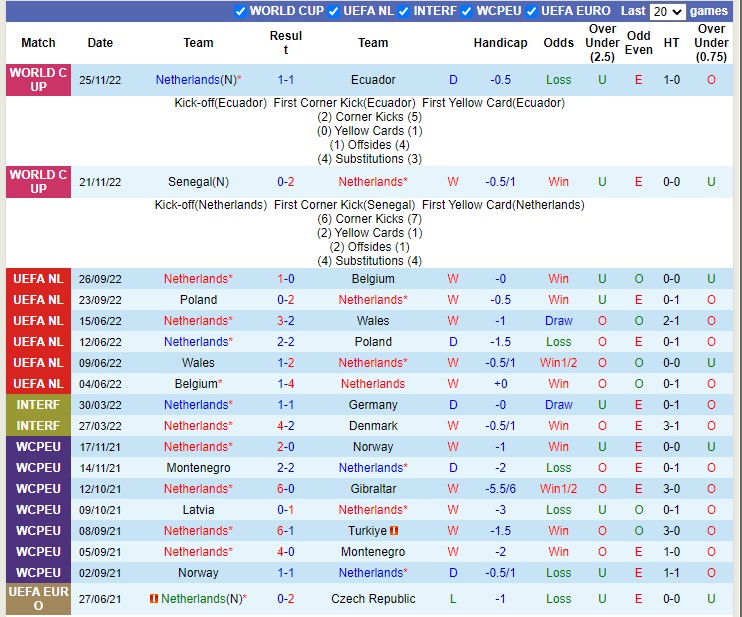
Task: Click Montenegro team on 14/11/21
Action: [x=198, y=468]
